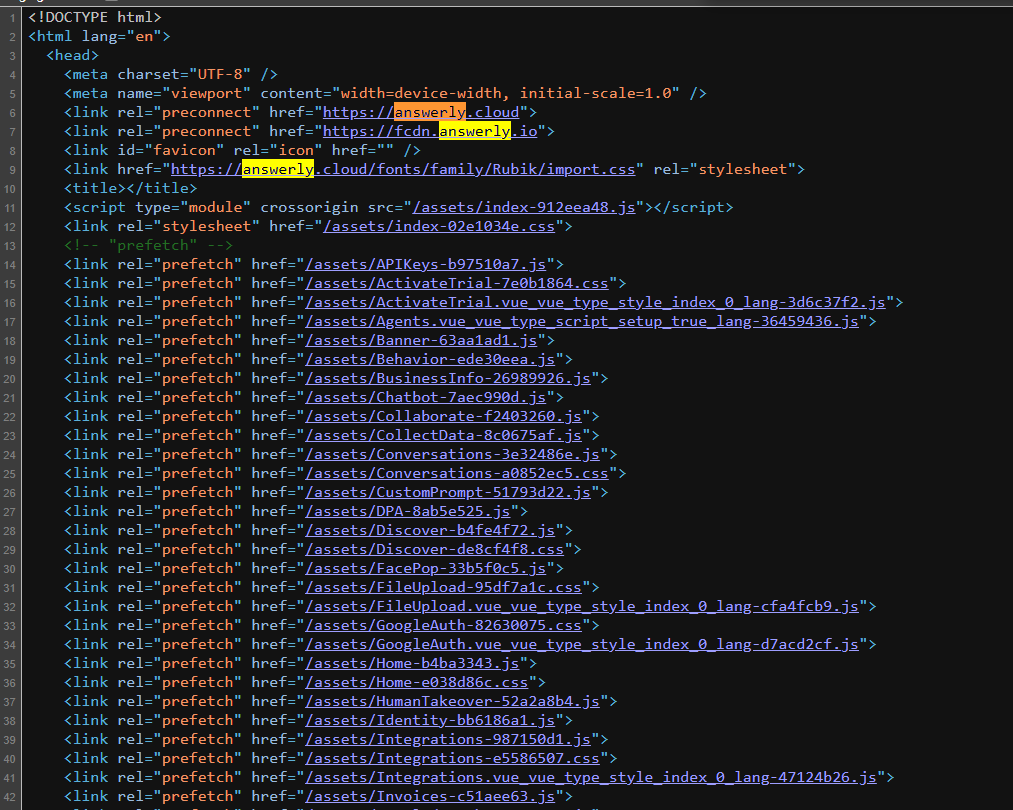Open the Integrations-987150d1.js link
This screenshot has height=810, width=1013.
pyautogui.click(x=448, y=739)
